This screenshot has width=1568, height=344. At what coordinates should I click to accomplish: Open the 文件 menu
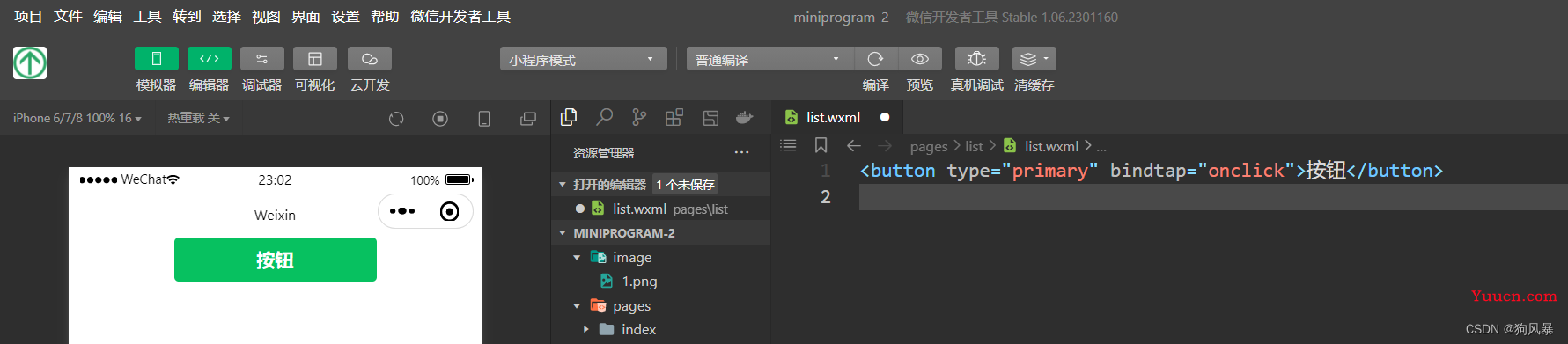[x=68, y=17]
